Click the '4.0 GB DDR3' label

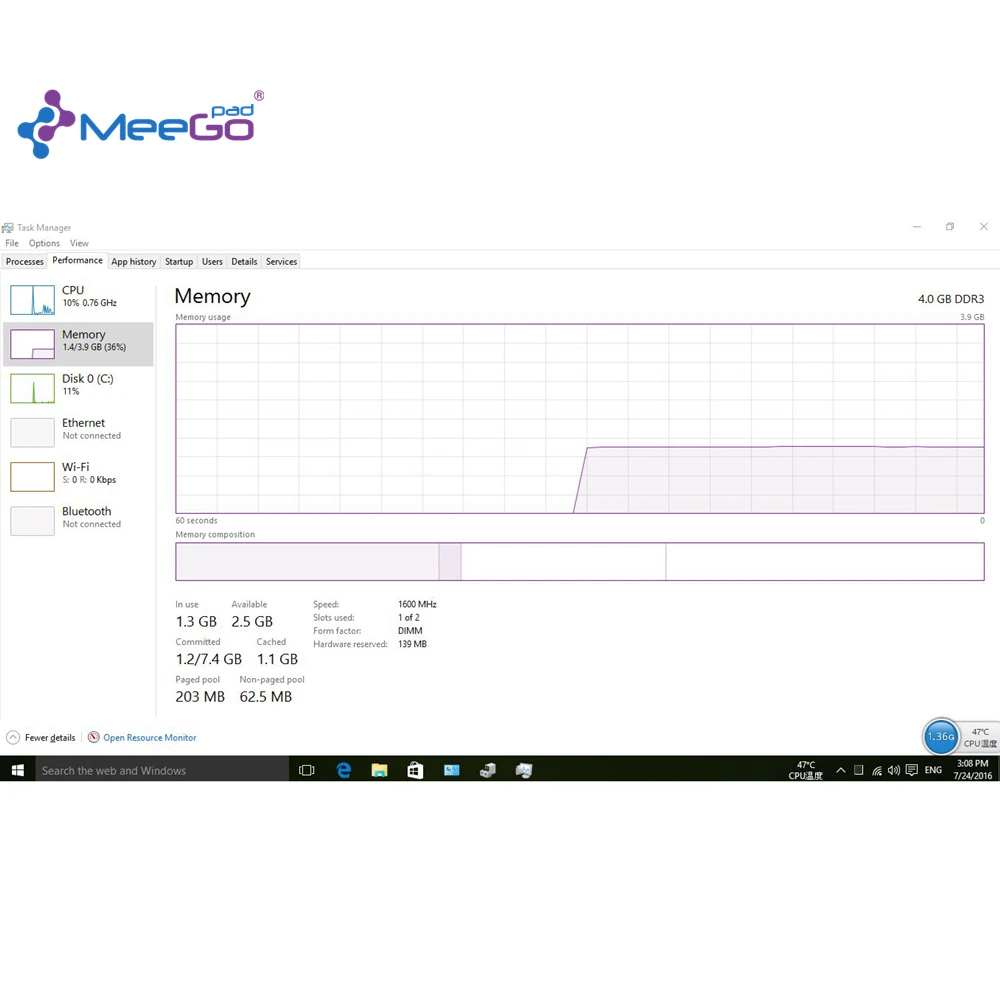click(951, 298)
